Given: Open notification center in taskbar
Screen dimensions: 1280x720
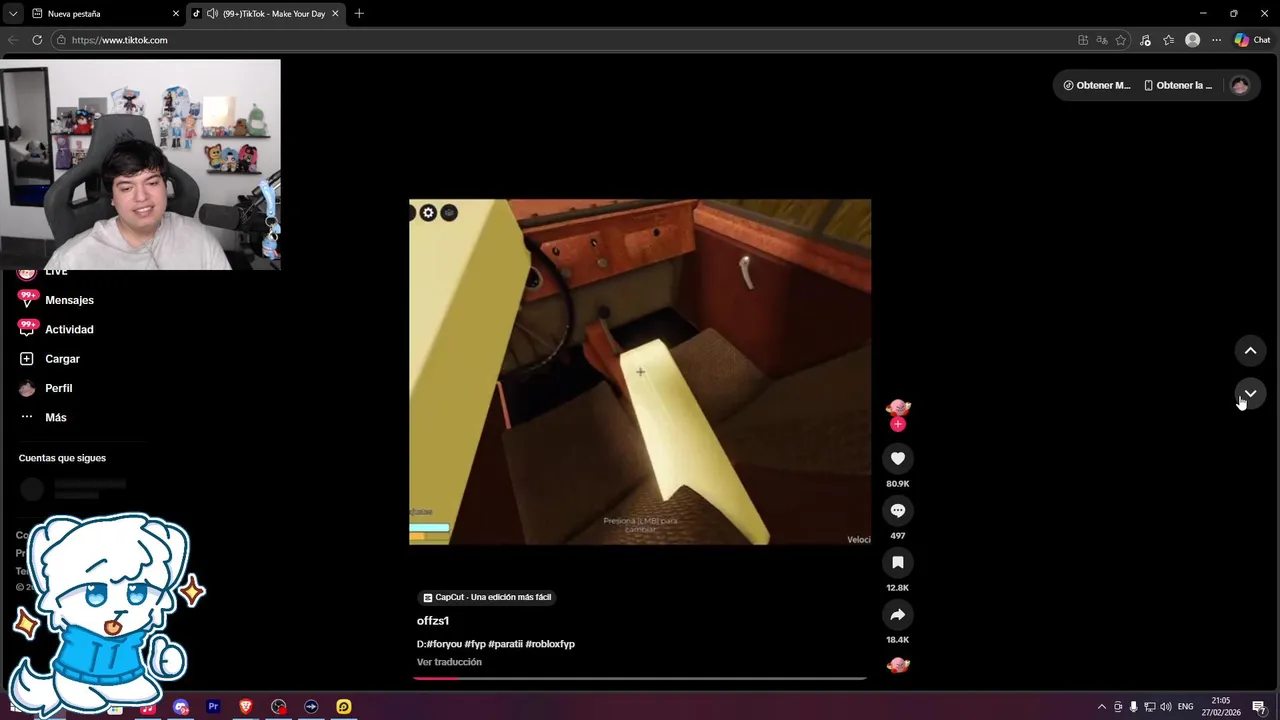Looking at the screenshot, I should 1259,707.
